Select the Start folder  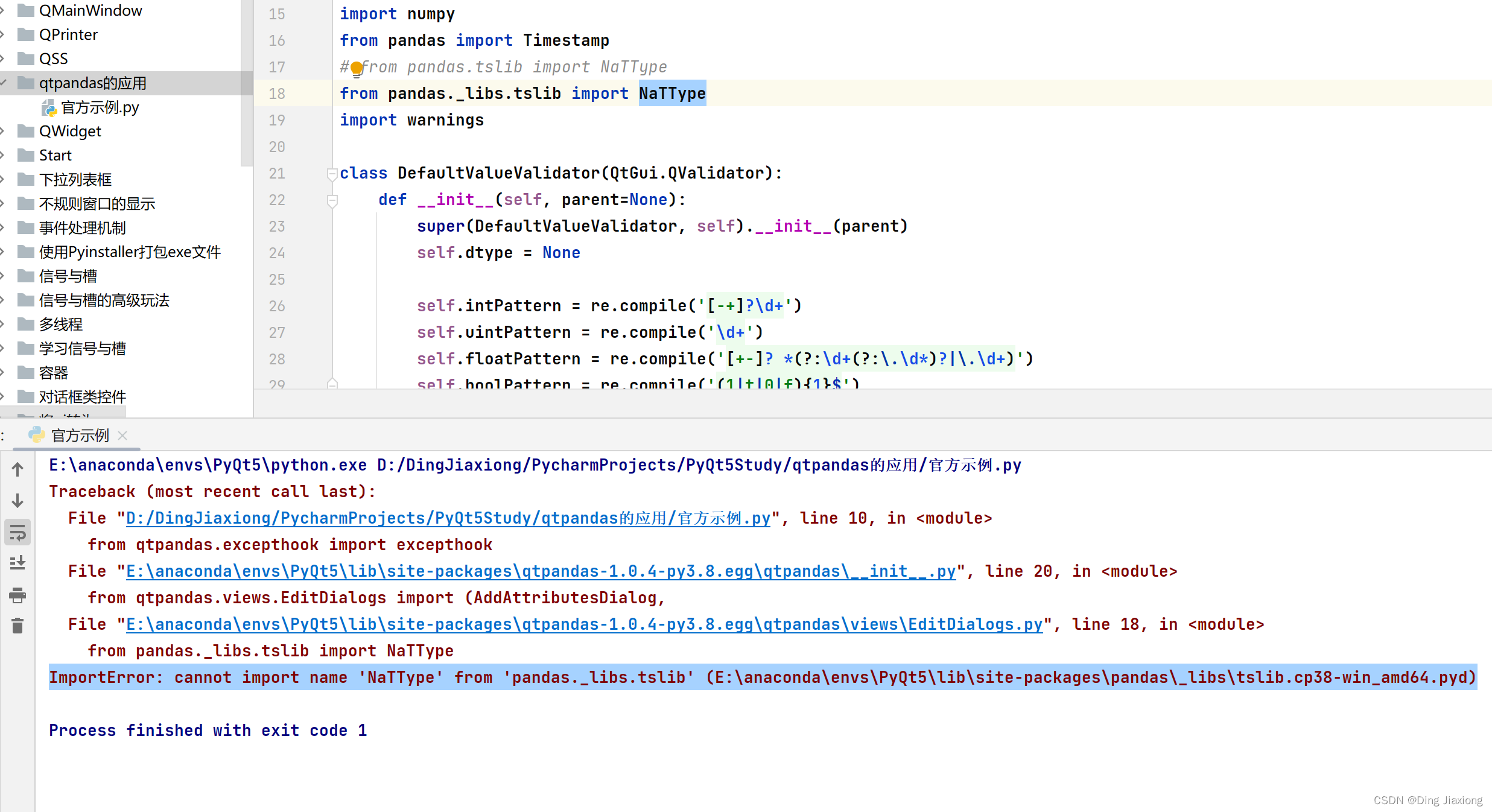coord(45,155)
